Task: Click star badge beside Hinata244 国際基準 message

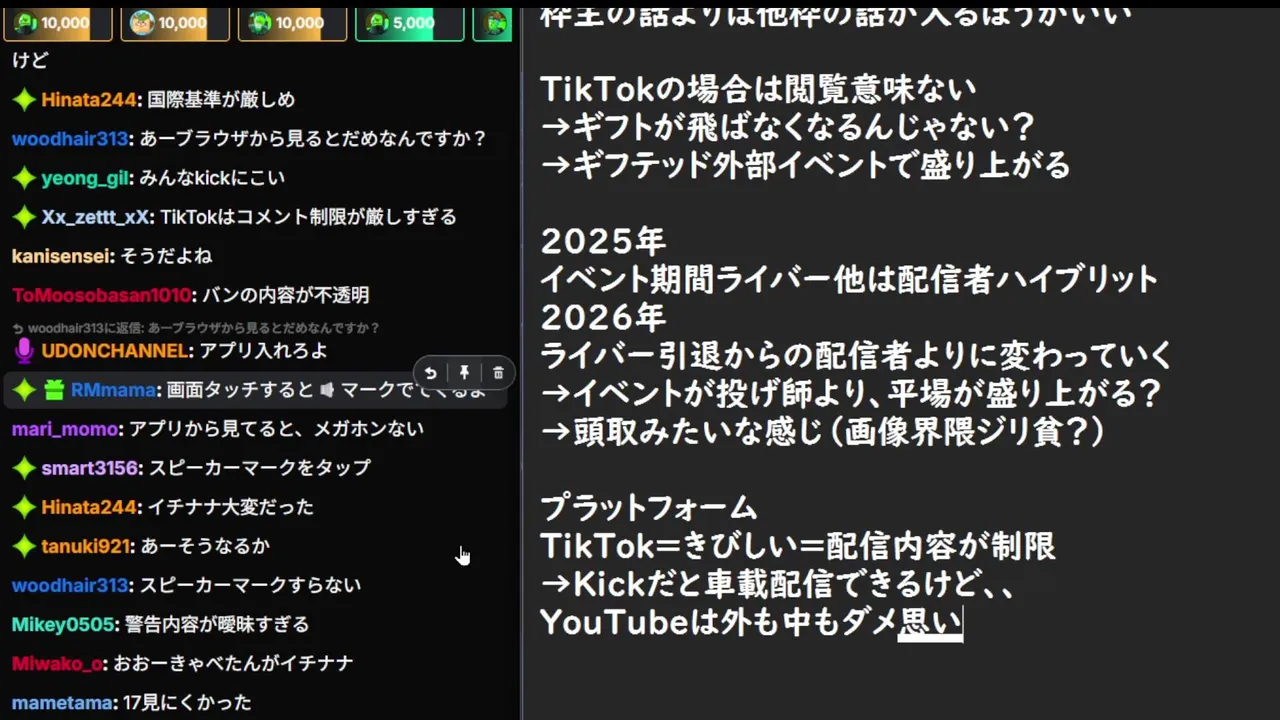Action: pyautogui.click(x=24, y=100)
